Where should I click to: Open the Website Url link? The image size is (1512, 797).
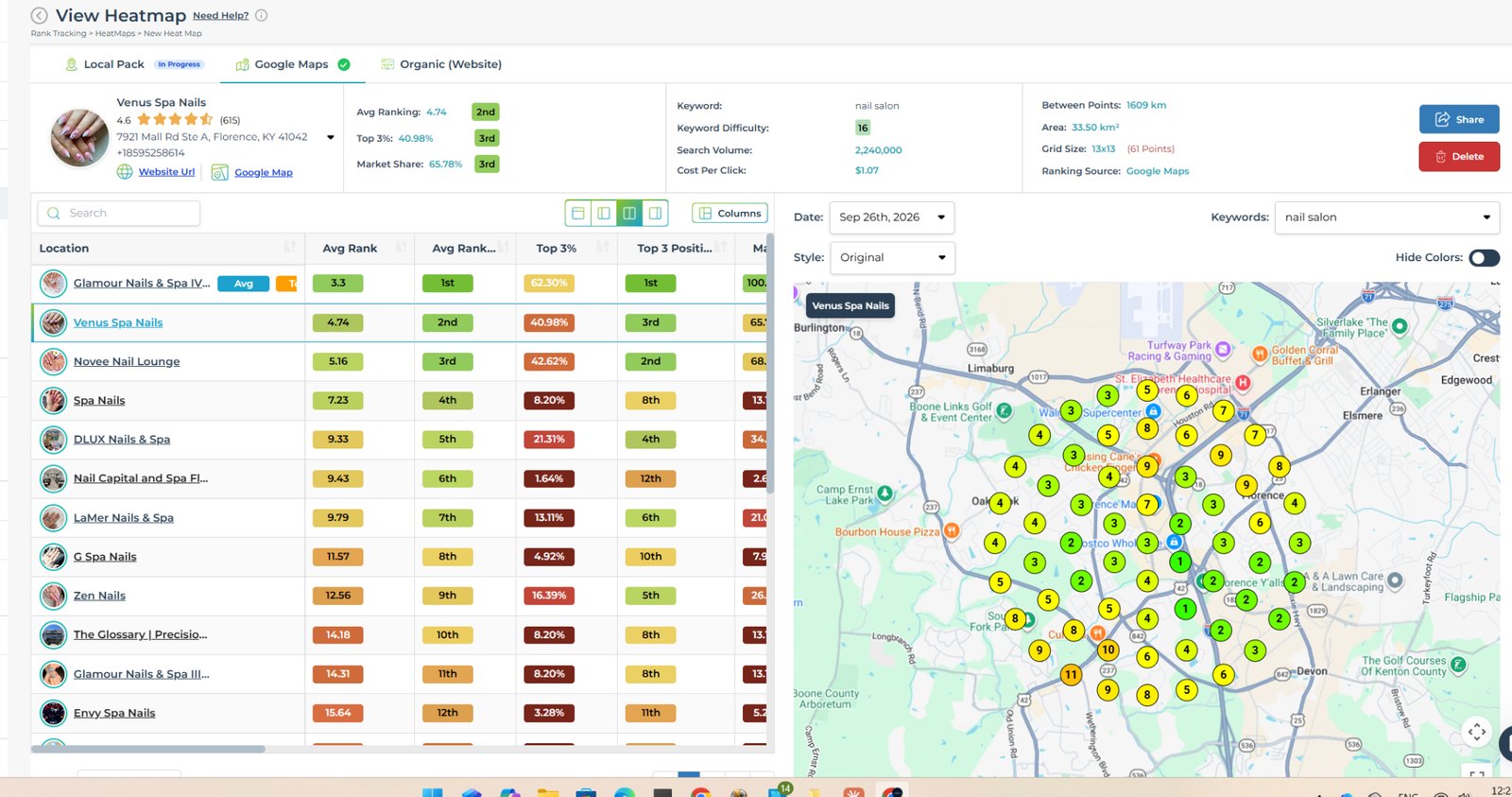166,172
